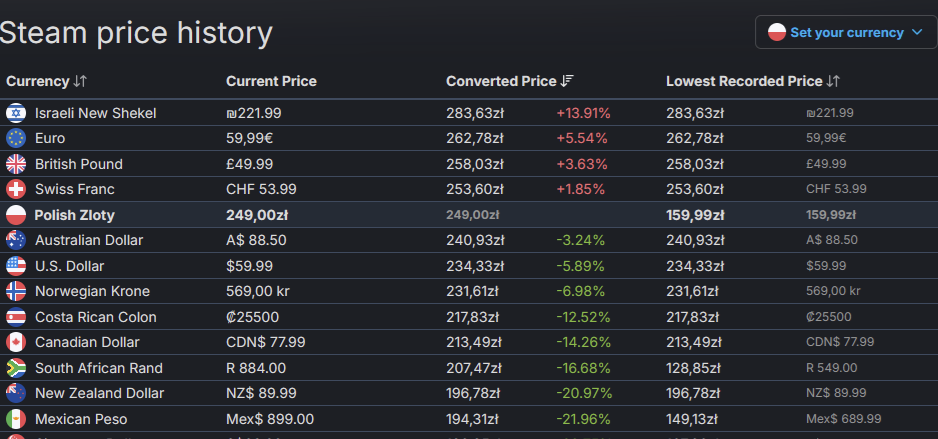This screenshot has height=439, width=938.
Task: Select the British Pound currency name
Action: pyautogui.click(x=78, y=164)
